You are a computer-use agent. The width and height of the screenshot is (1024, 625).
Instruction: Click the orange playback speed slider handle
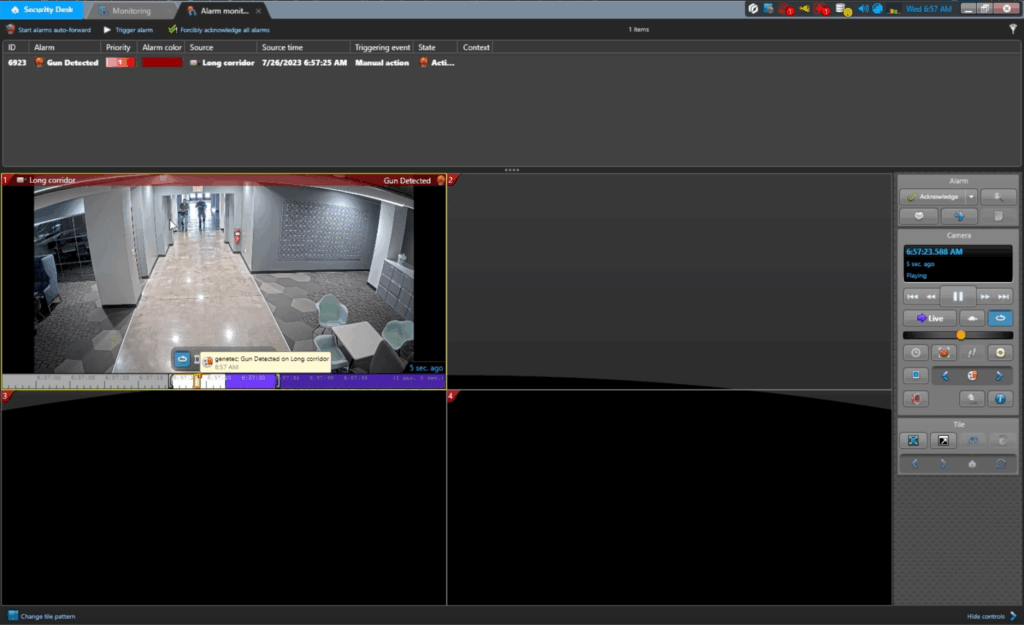point(960,336)
